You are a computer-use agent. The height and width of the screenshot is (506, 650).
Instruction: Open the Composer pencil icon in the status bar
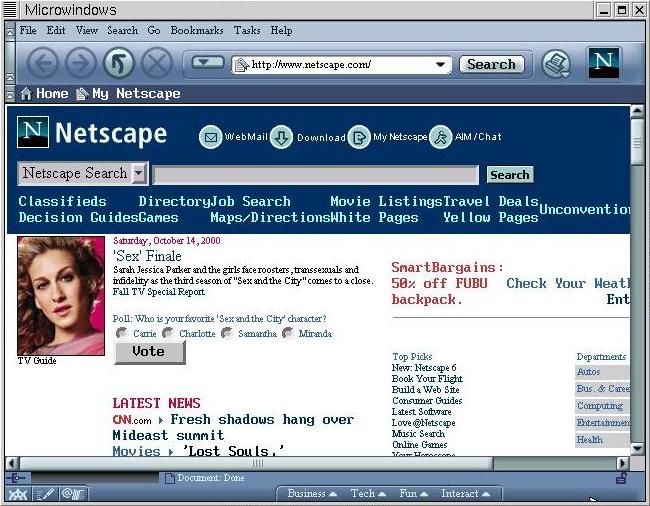point(45,494)
